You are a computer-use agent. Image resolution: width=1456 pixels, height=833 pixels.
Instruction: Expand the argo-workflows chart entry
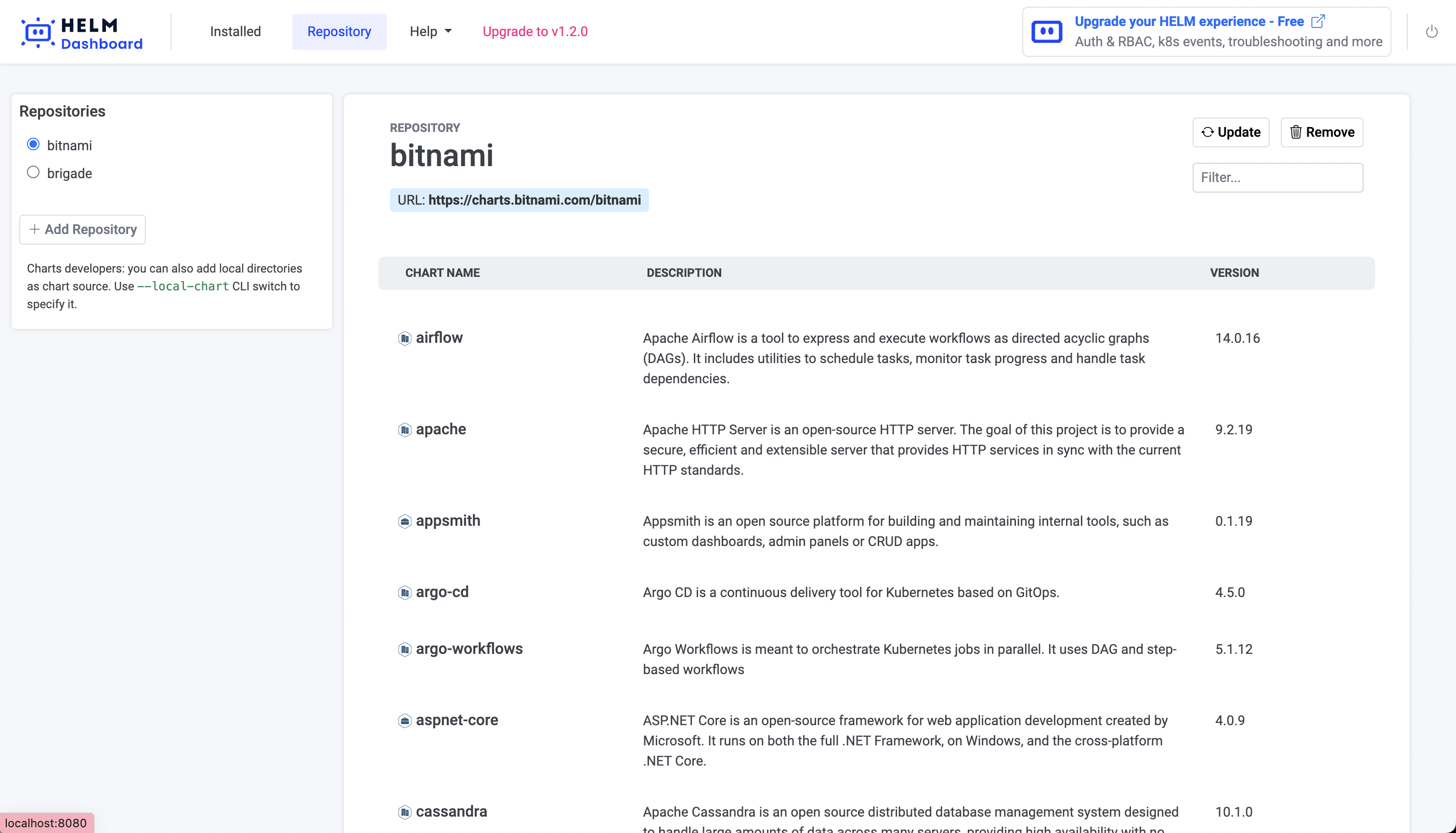469,650
